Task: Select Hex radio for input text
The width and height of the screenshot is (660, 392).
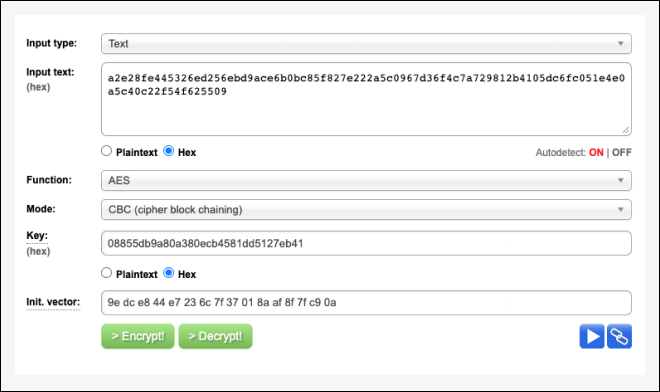Action: (x=168, y=151)
